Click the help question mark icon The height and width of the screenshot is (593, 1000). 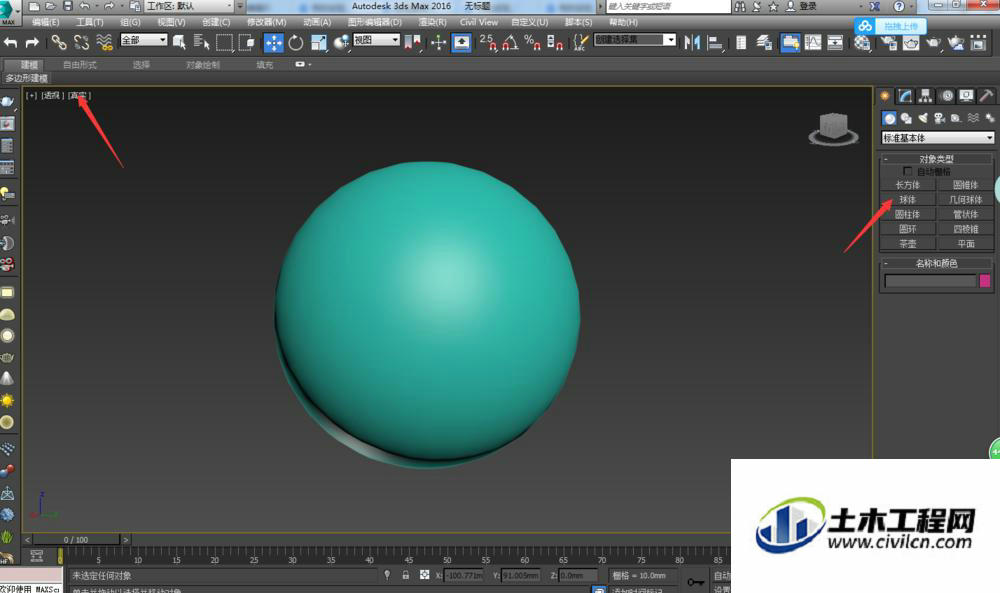pos(899,6)
